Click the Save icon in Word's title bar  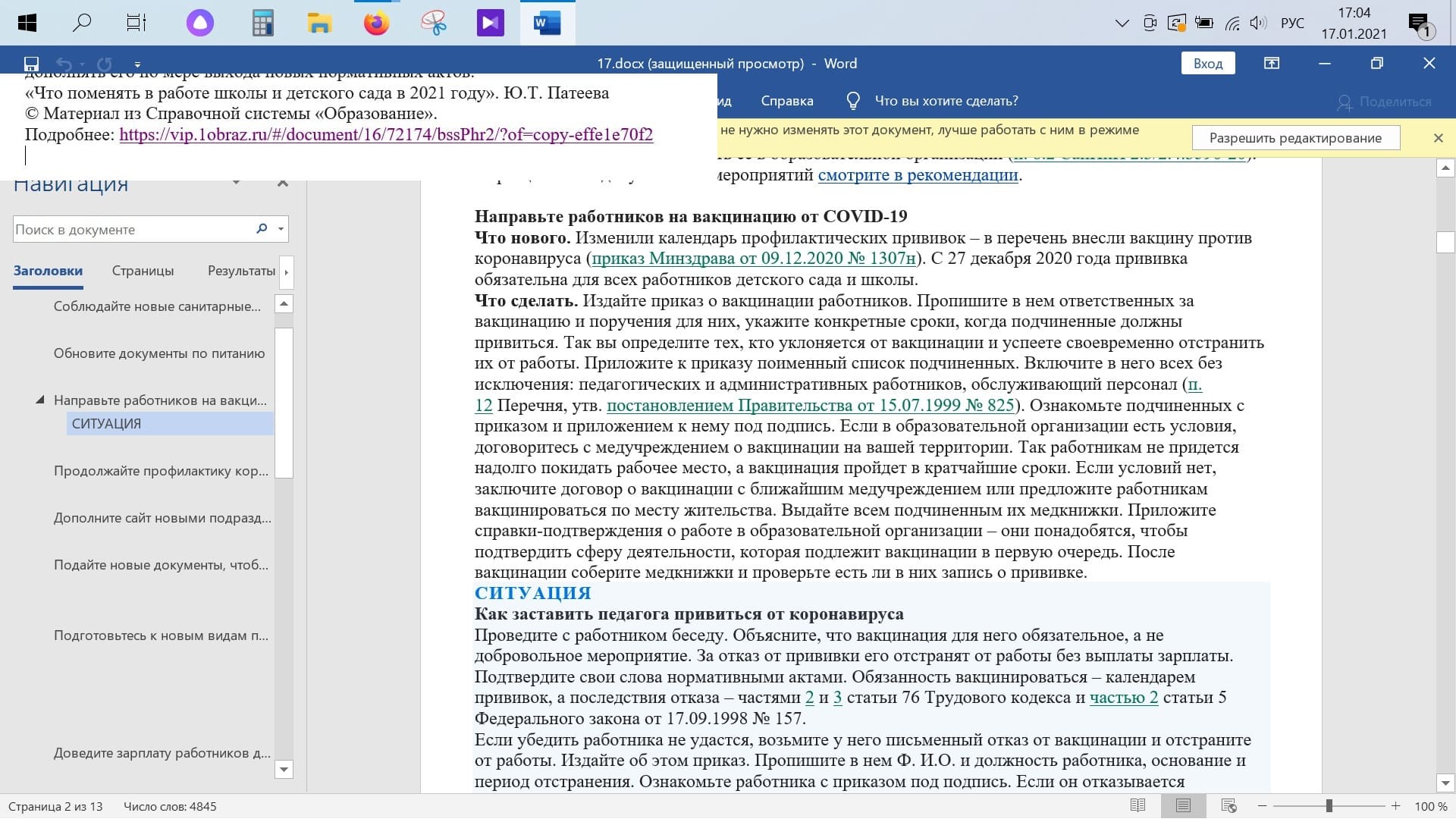tap(31, 64)
